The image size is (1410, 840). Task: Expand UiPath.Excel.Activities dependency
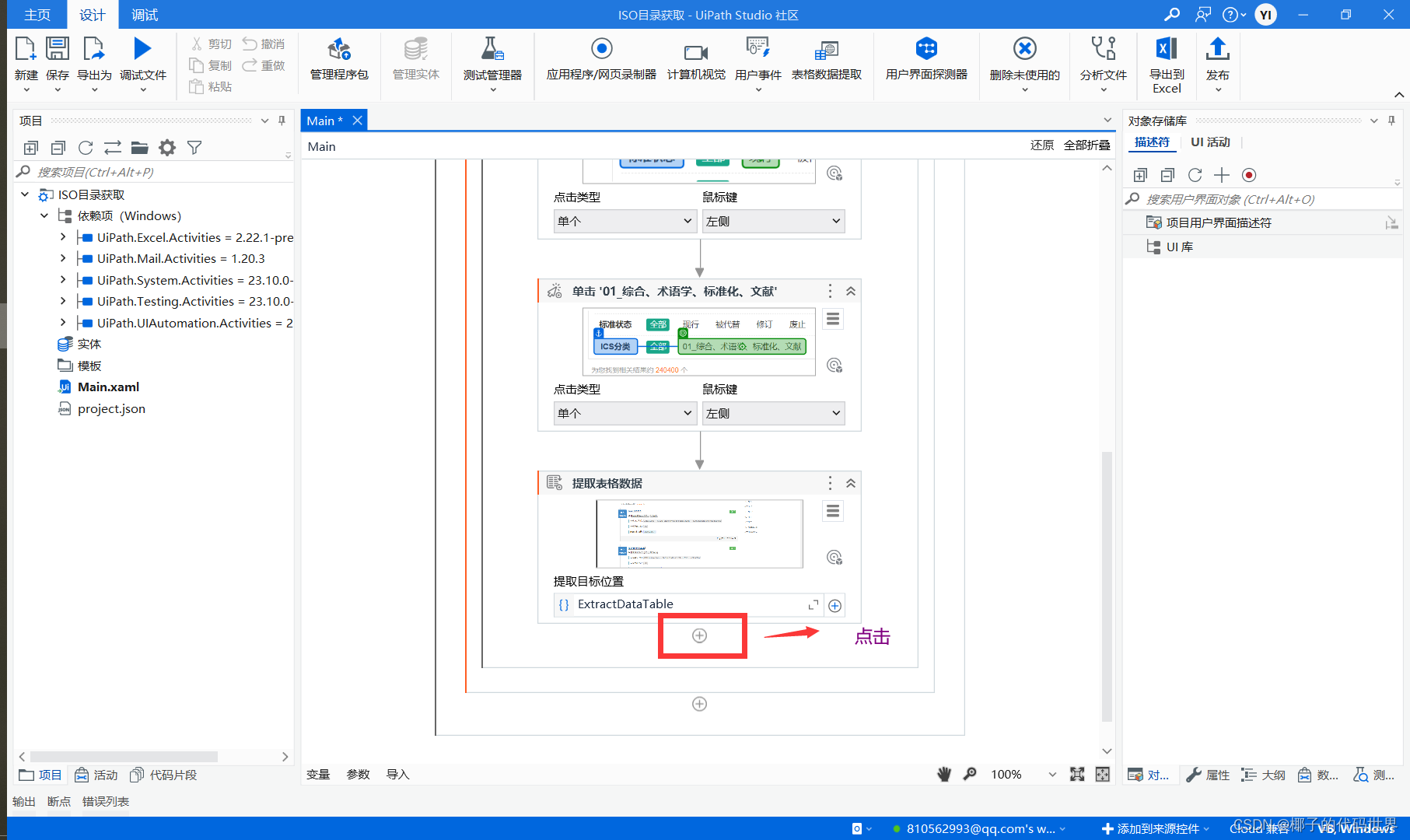click(x=63, y=237)
